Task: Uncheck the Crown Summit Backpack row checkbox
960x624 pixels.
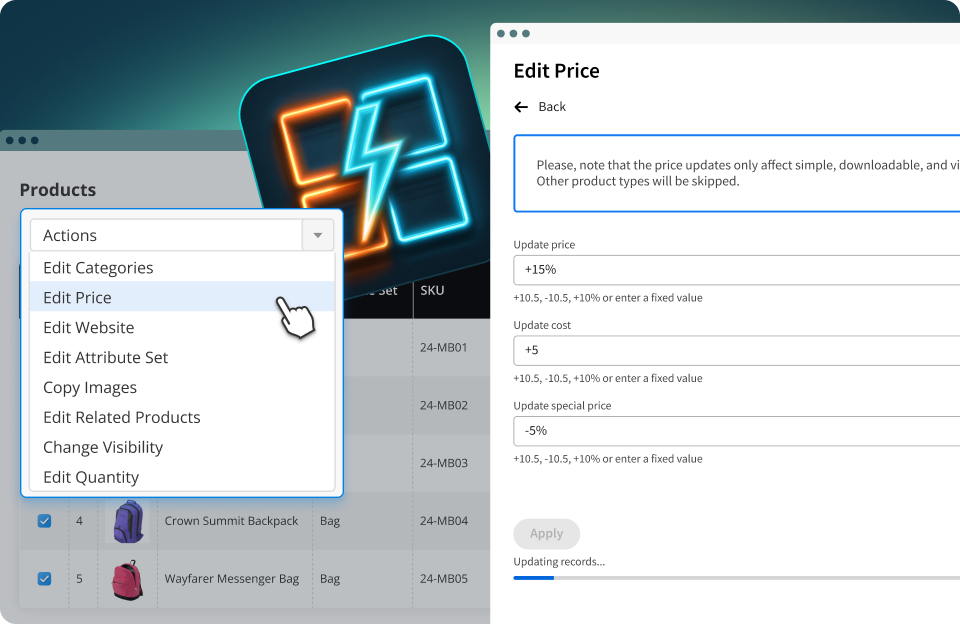Action: pos(44,521)
